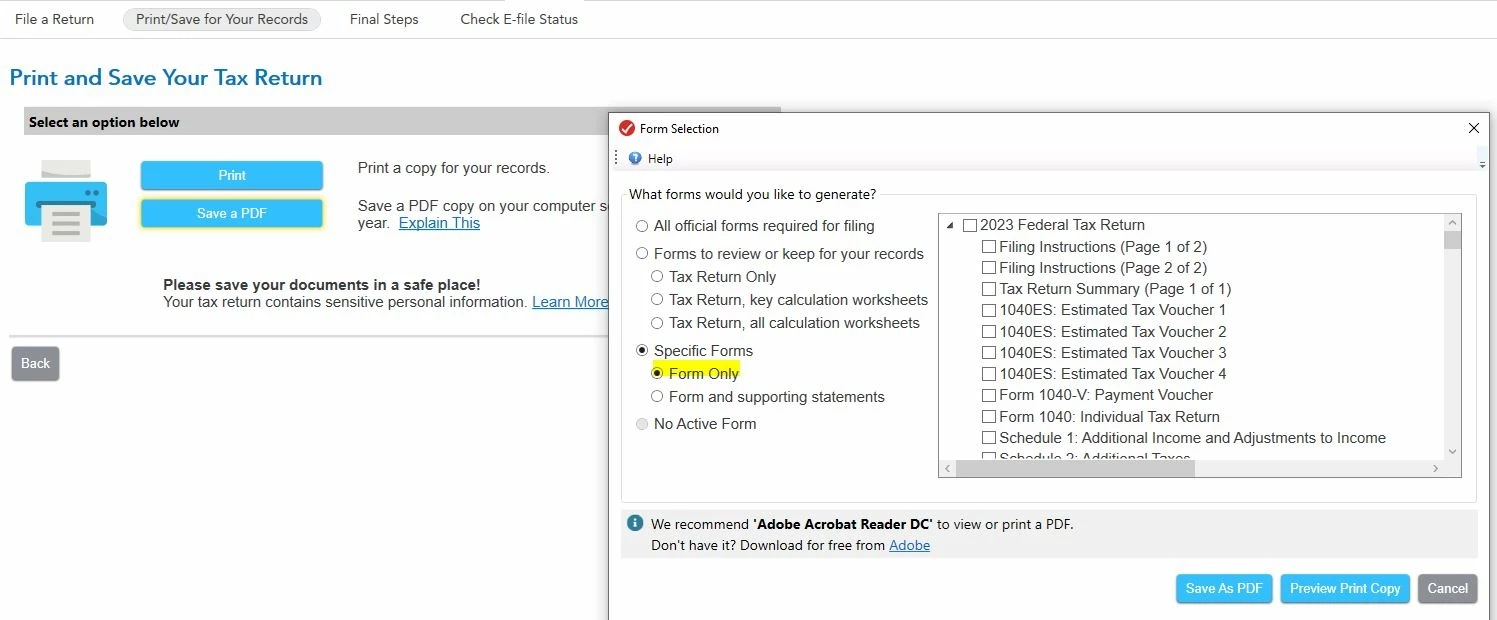Screen dimensions: 1497x620
Task: Click the forms list scroll-down arrow
Action: click(x=1452, y=452)
